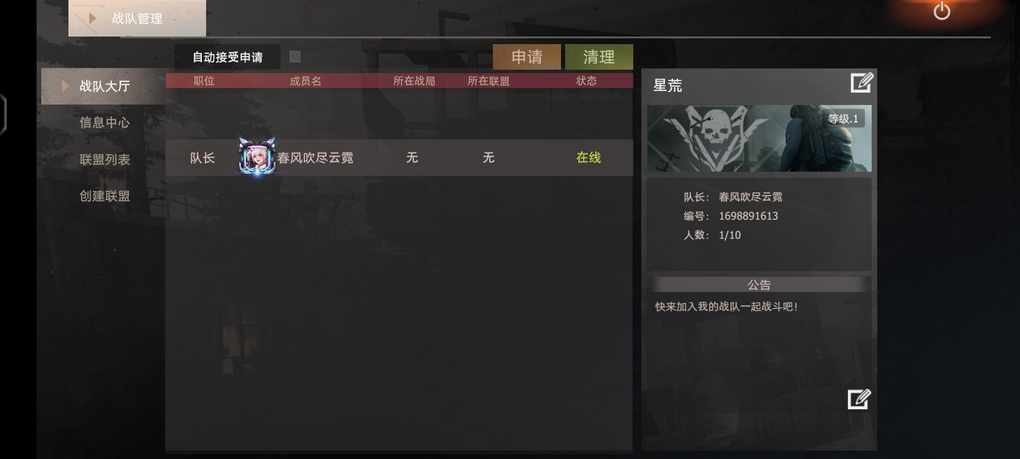Image resolution: width=1020 pixels, height=459 pixels.
Task: Toggle the 自动接受申请 checkbox
Action: coord(295,57)
